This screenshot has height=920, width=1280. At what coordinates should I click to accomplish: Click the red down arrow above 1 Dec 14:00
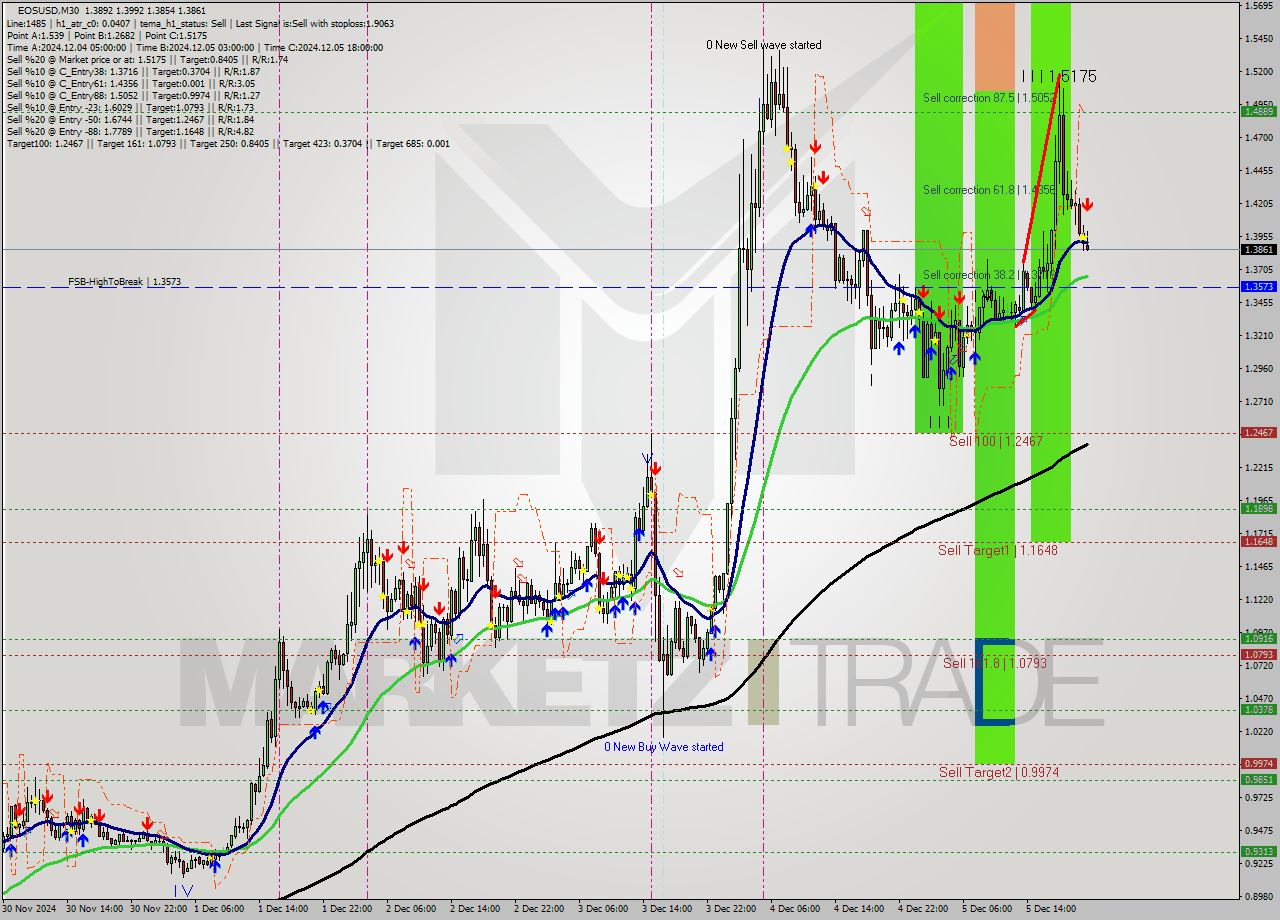point(388,553)
